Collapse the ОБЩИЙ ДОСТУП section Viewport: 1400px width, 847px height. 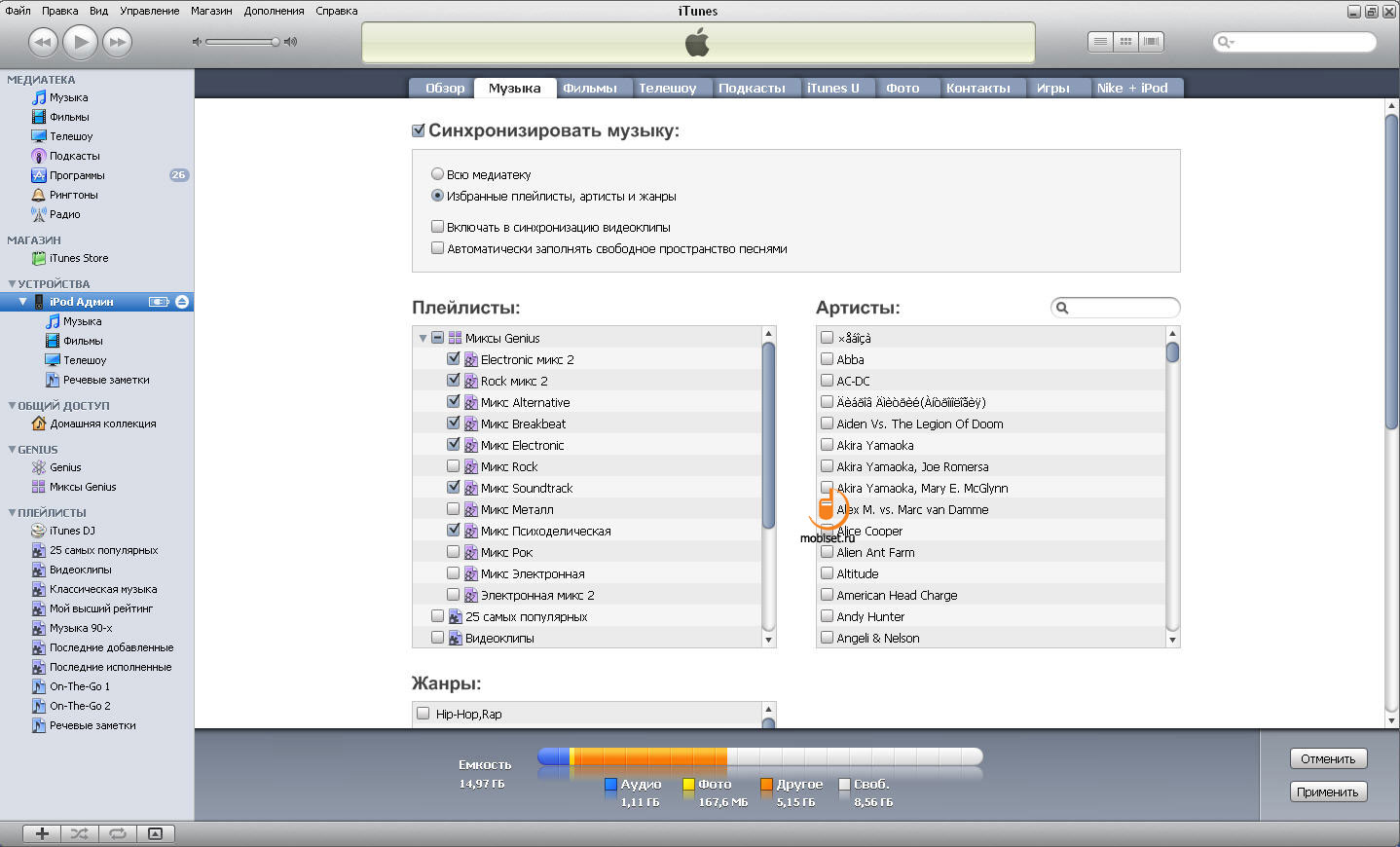pyautogui.click(x=12, y=406)
